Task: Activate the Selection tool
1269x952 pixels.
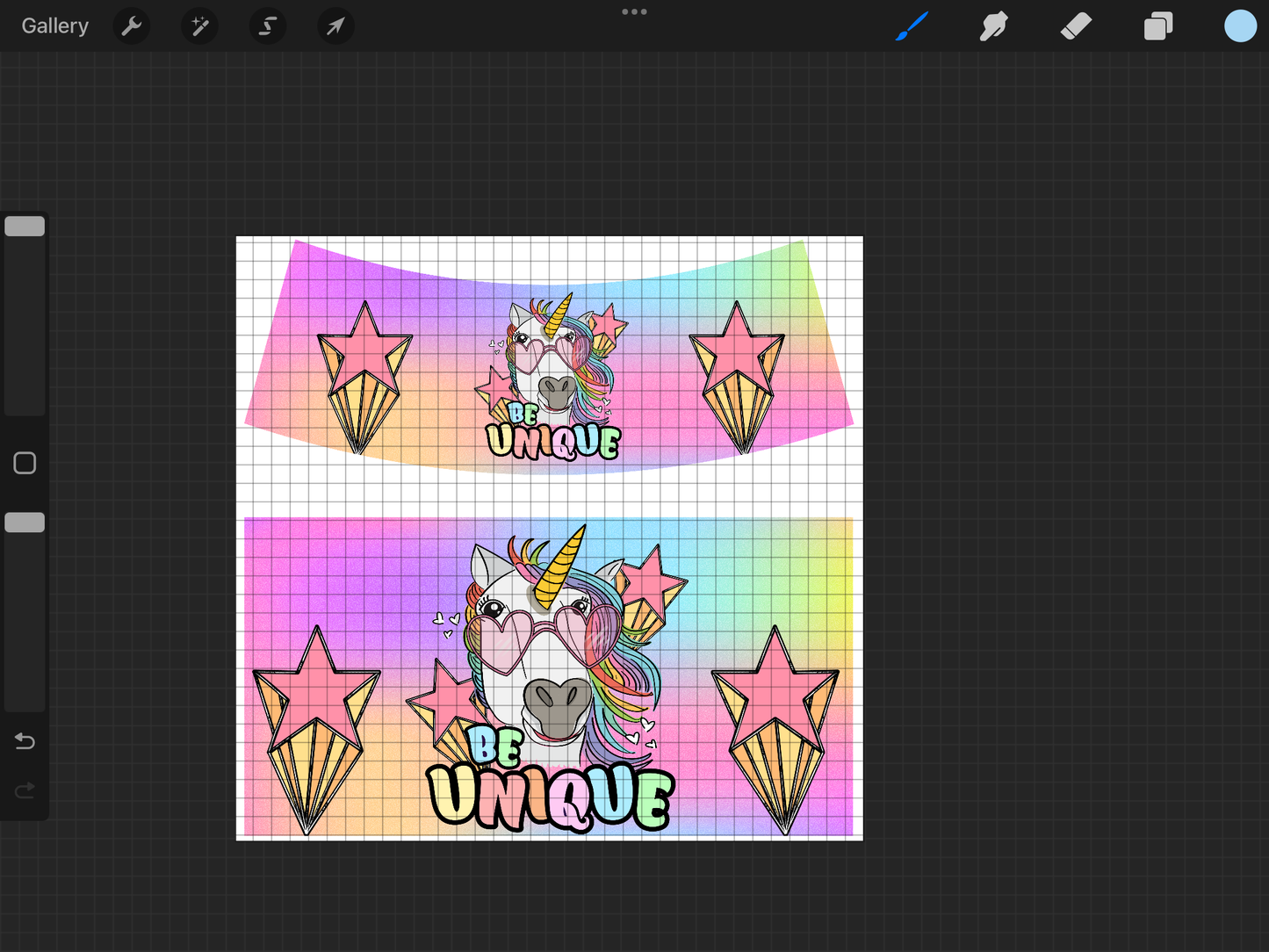Action: point(267,25)
